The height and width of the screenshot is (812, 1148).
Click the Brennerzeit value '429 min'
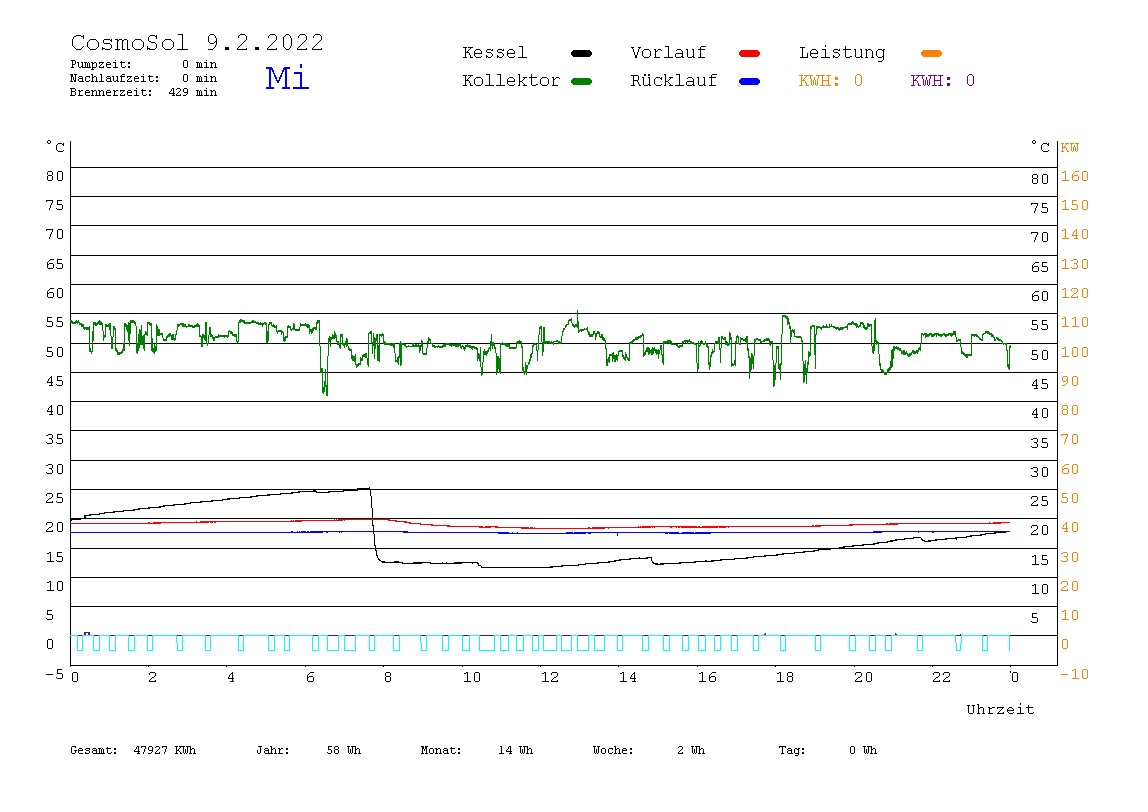point(193,92)
